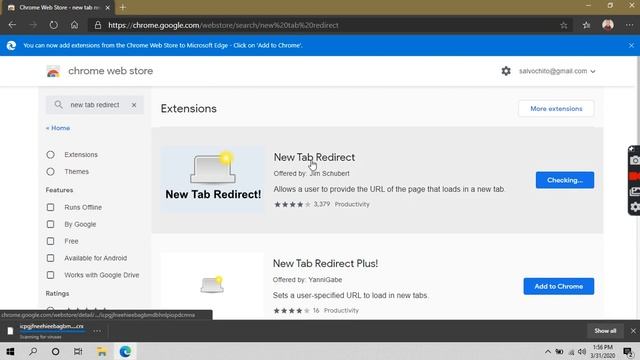The width and height of the screenshot is (640, 360).
Task: Open the New Tab Redirect Plus! title
Action: click(325, 263)
